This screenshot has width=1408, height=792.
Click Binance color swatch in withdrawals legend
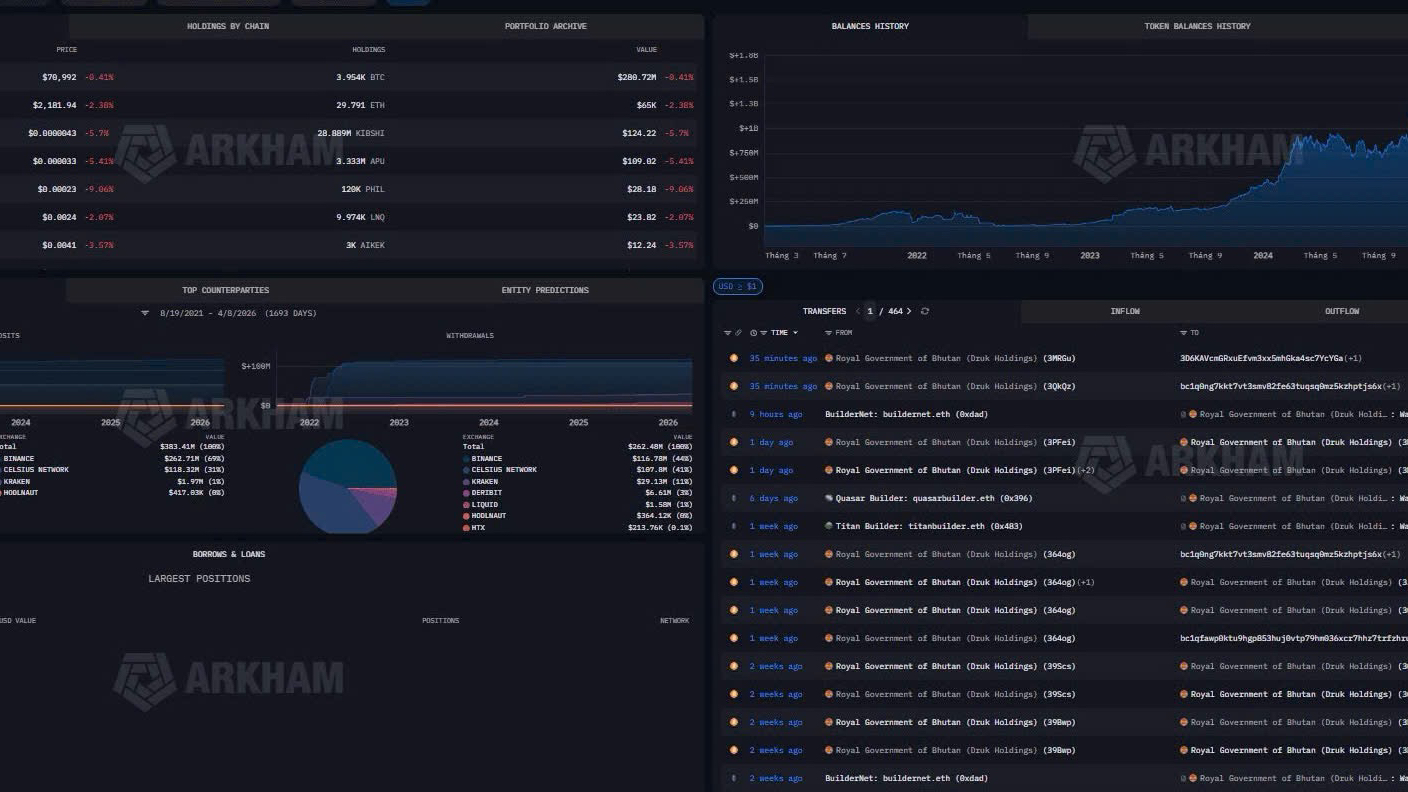[466, 458]
